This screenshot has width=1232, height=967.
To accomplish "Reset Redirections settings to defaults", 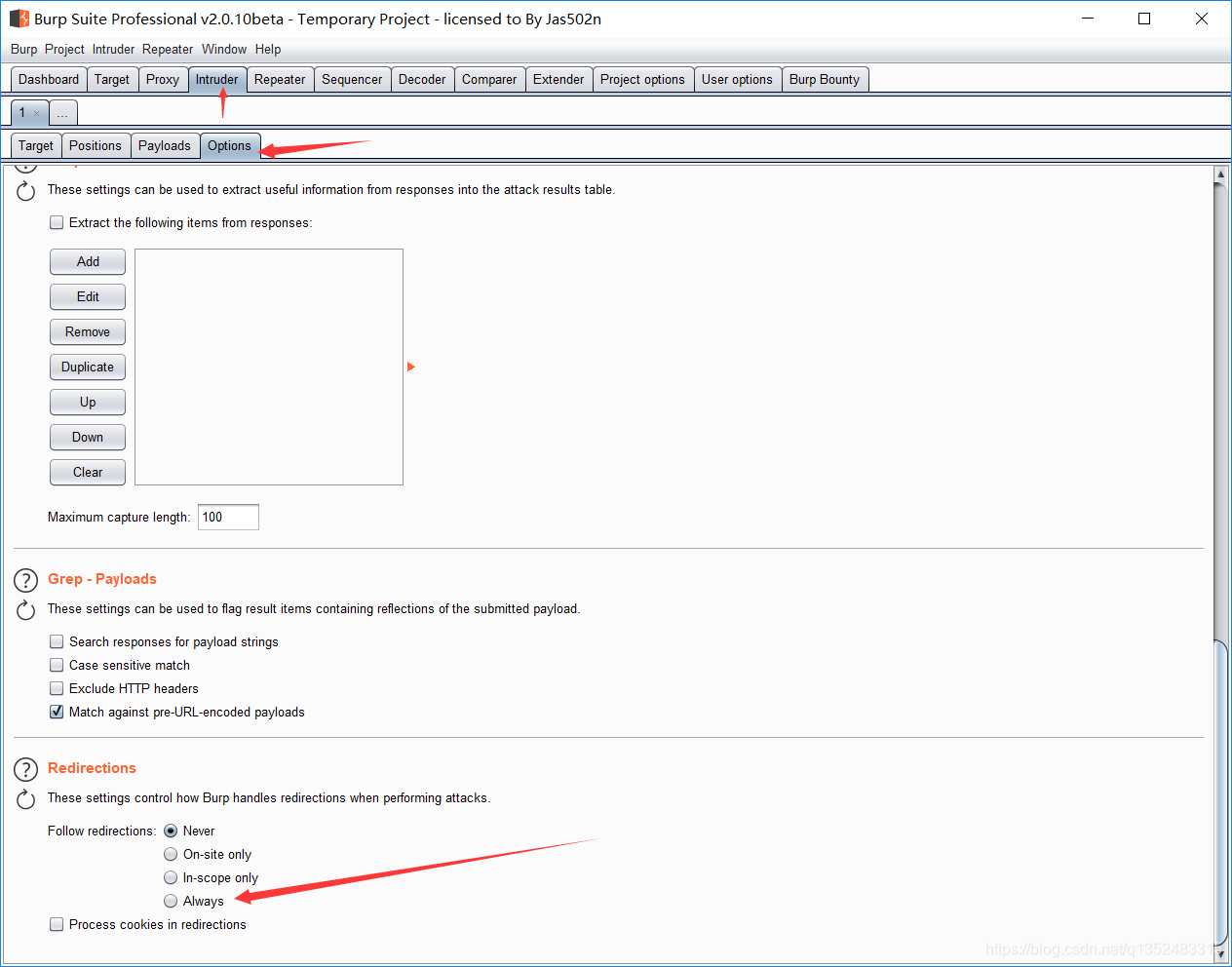I will (x=25, y=799).
